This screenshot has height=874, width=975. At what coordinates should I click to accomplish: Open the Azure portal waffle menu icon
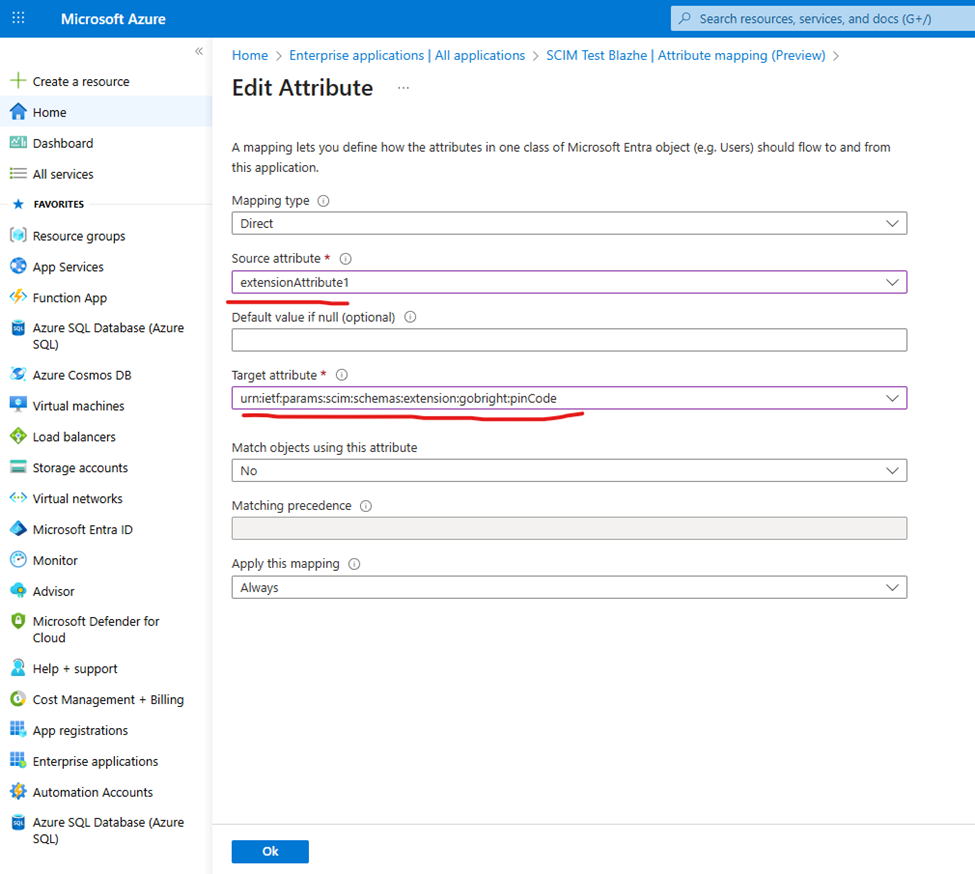(19, 19)
